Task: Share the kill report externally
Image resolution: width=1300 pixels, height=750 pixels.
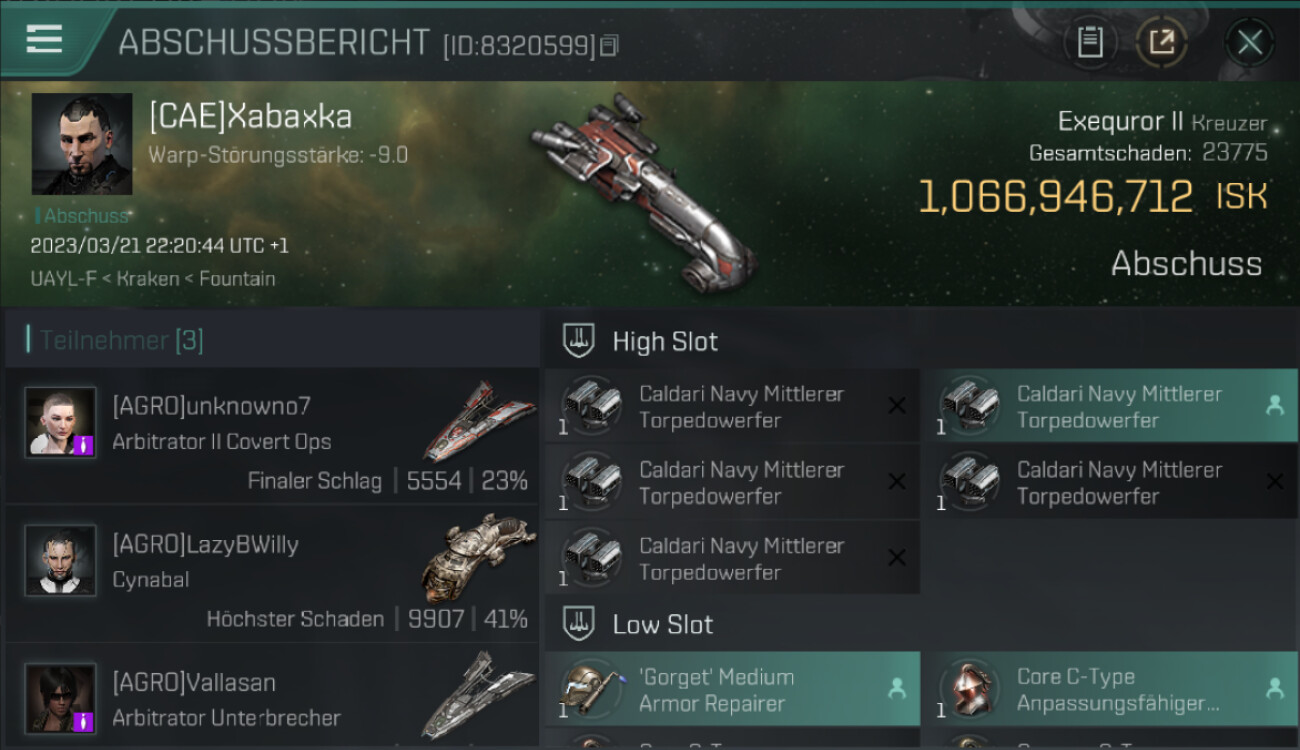Action: (1161, 43)
